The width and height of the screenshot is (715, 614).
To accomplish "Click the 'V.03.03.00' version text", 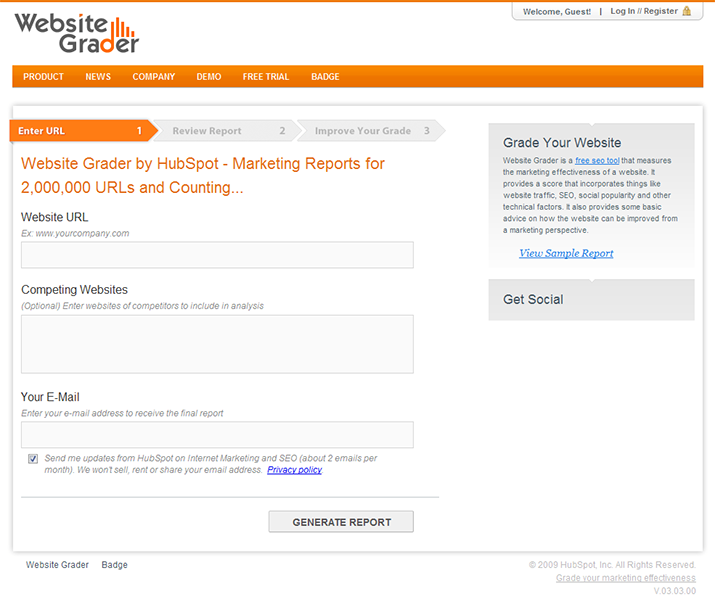I will [675, 591].
